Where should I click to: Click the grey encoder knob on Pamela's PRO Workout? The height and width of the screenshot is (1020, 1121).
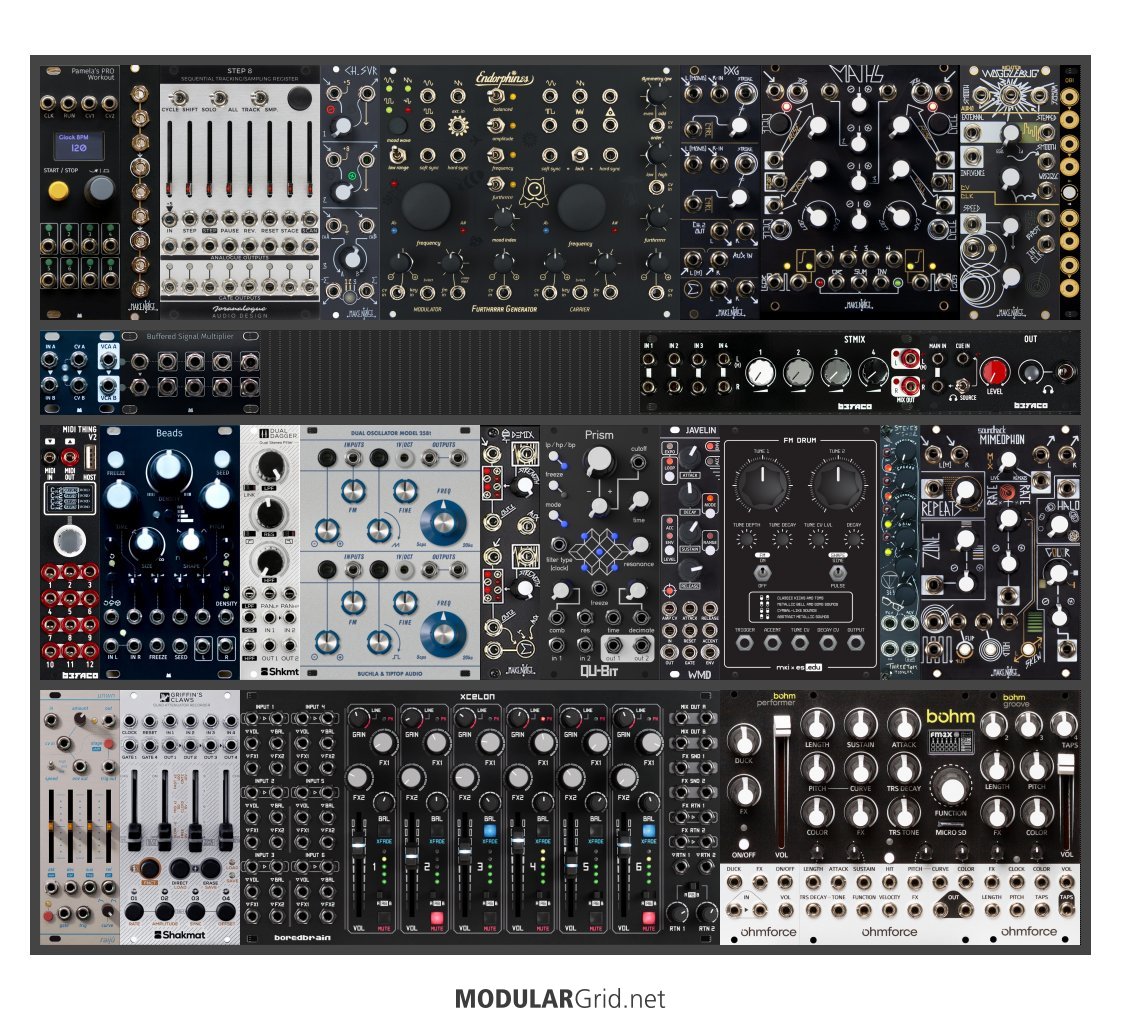[99, 189]
